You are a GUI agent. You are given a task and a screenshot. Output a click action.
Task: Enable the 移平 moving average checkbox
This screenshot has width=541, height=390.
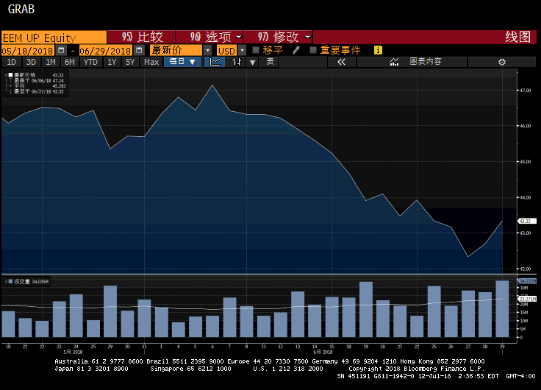(256, 50)
